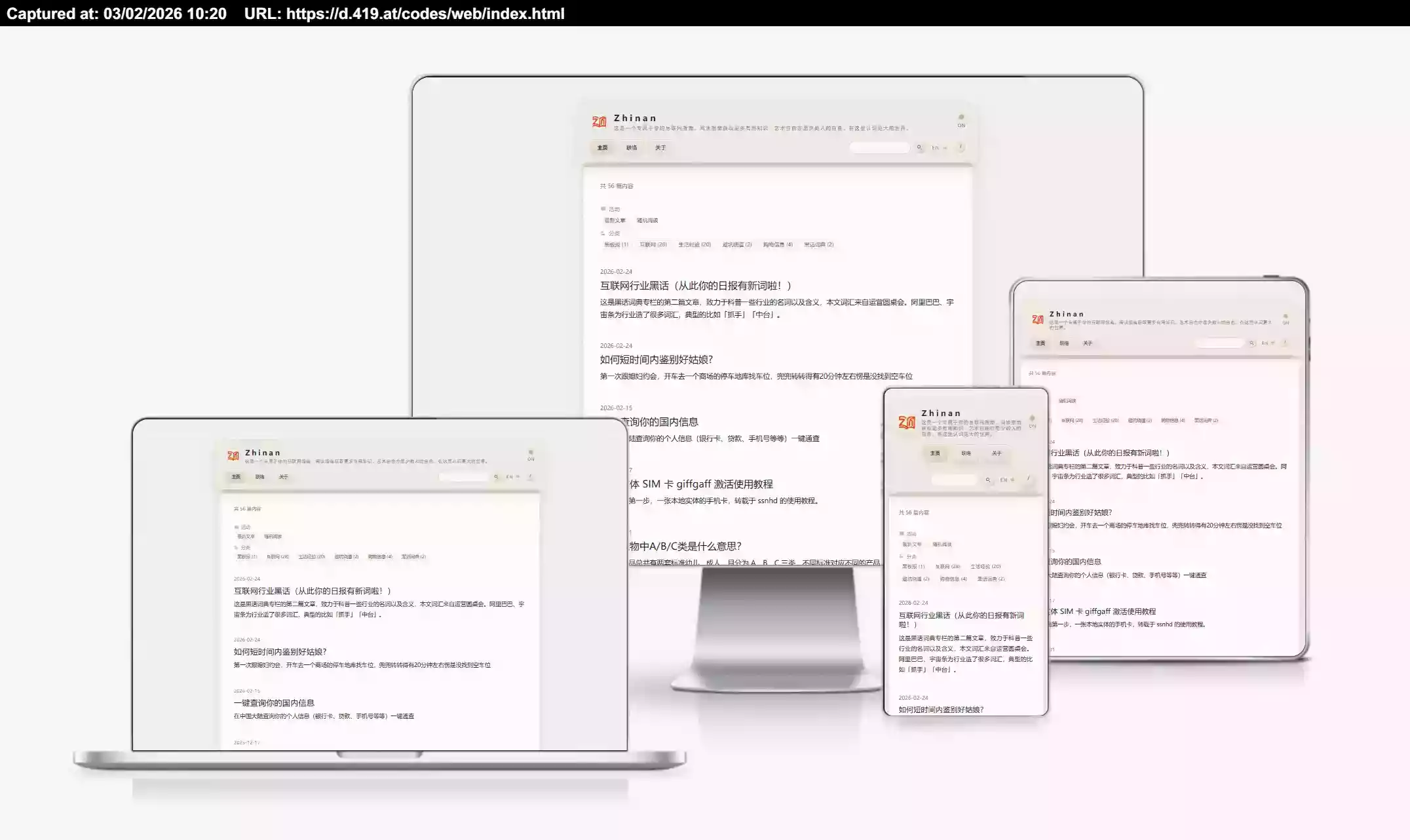Click the Zhinan logo on the desktop monitor

click(x=599, y=122)
